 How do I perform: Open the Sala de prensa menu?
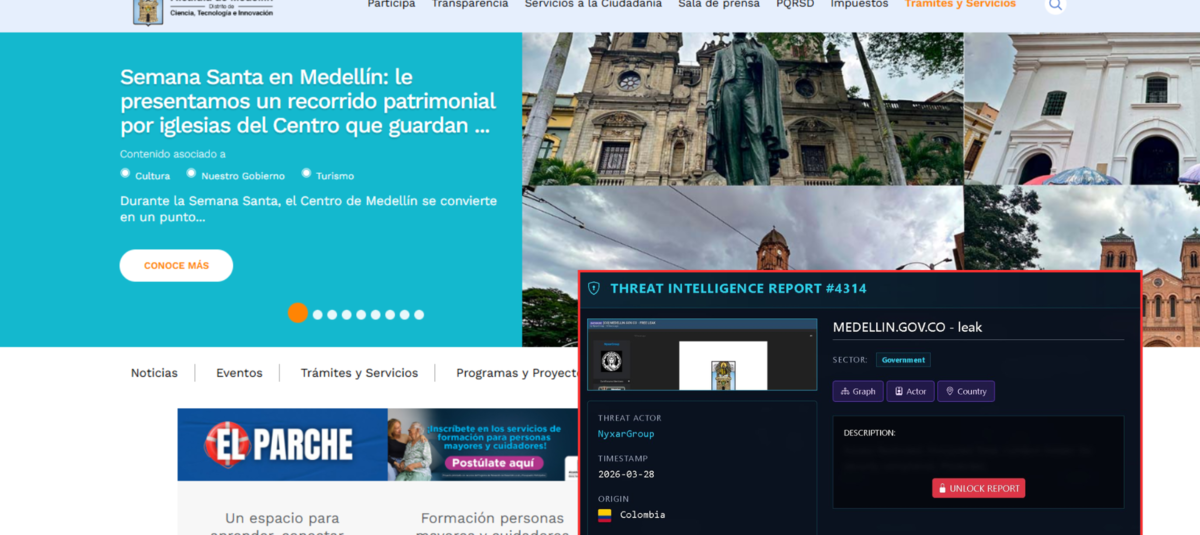coord(719,5)
